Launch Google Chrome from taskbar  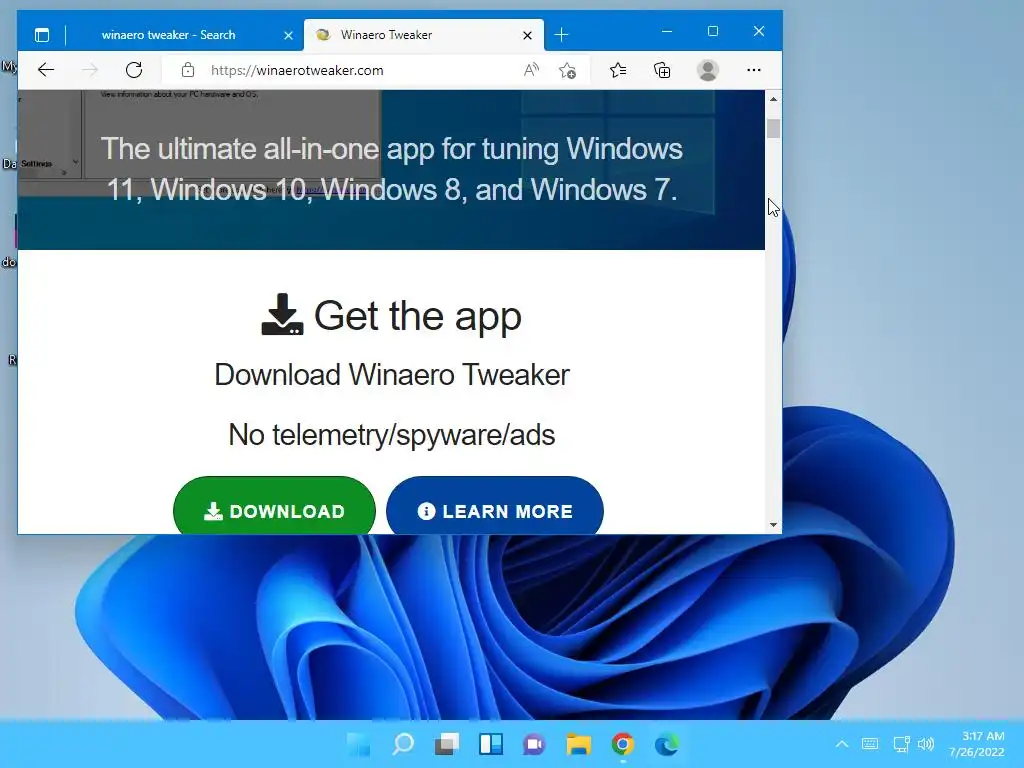click(x=622, y=744)
